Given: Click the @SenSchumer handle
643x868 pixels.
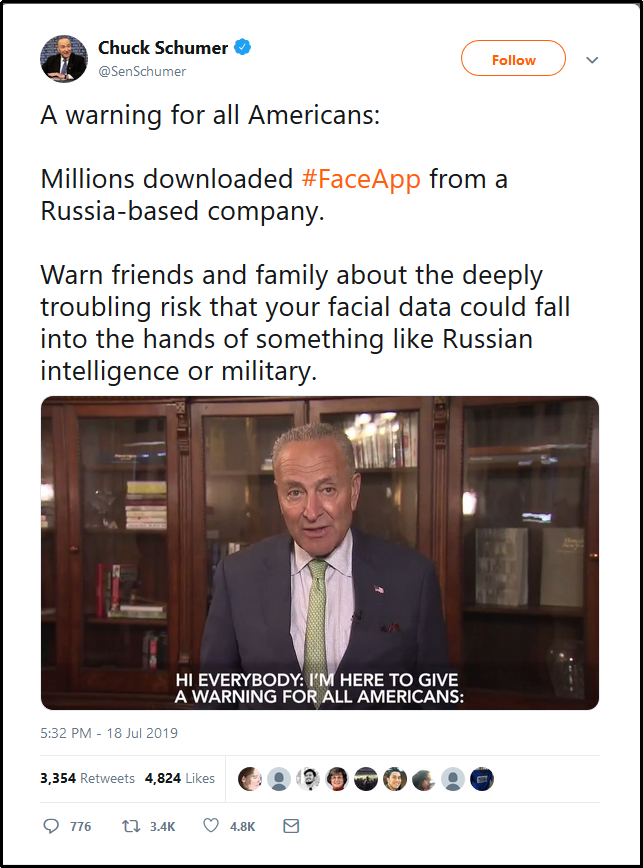Looking at the screenshot, I should pos(142,71).
